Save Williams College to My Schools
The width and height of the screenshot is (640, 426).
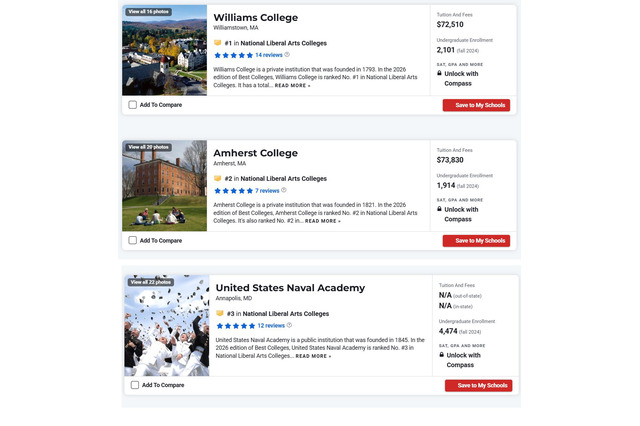(x=476, y=105)
